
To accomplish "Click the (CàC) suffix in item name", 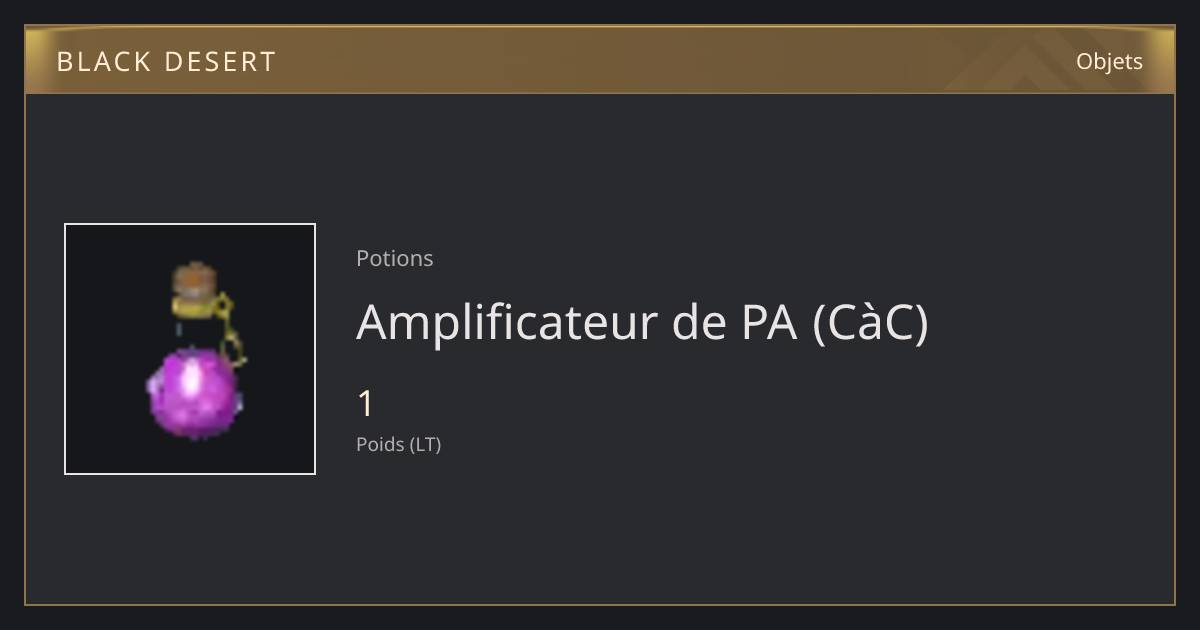I will 870,323.
